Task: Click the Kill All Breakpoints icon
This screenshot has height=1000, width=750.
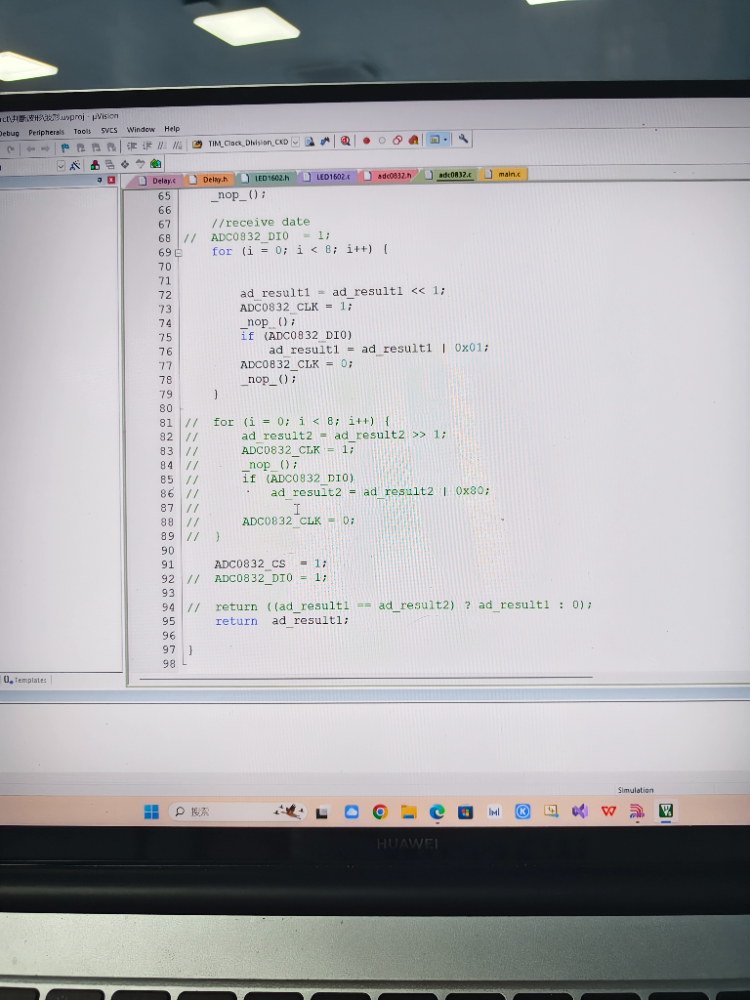Action: [x=414, y=141]
